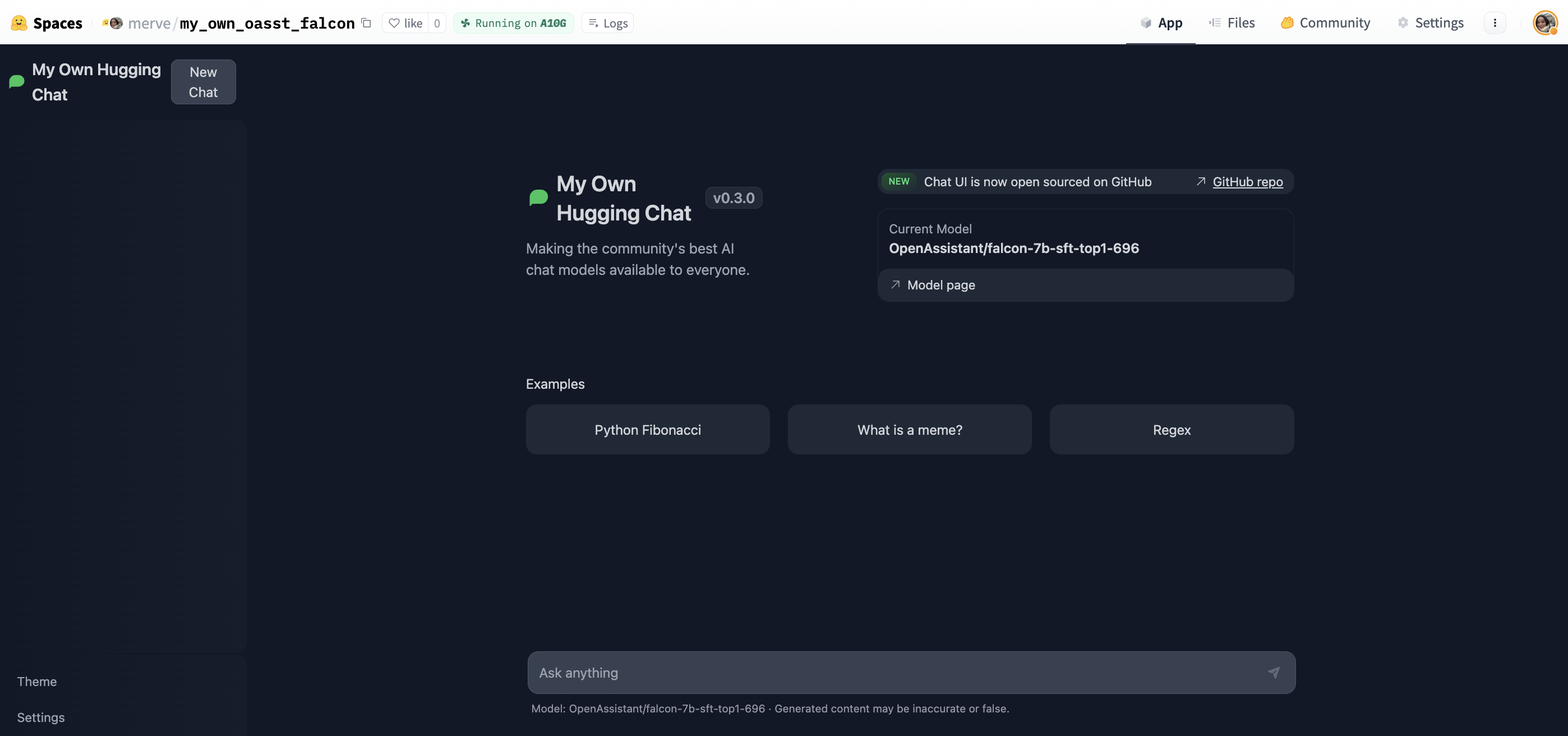This screenshot has width=1568, height=736.
Task: Open the three-dot more options menu
Action: pyautogui.click(x=1495, y=23)
